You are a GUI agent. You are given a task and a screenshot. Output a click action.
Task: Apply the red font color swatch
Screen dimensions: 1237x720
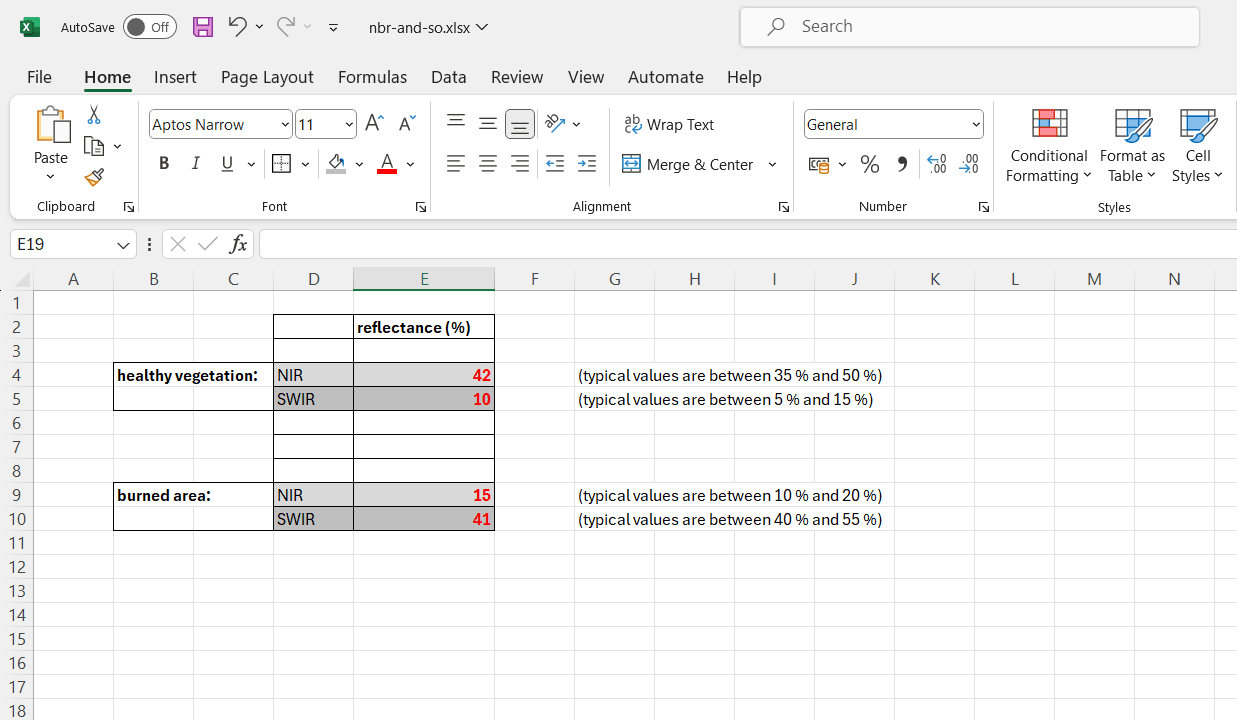pos(387,164)
